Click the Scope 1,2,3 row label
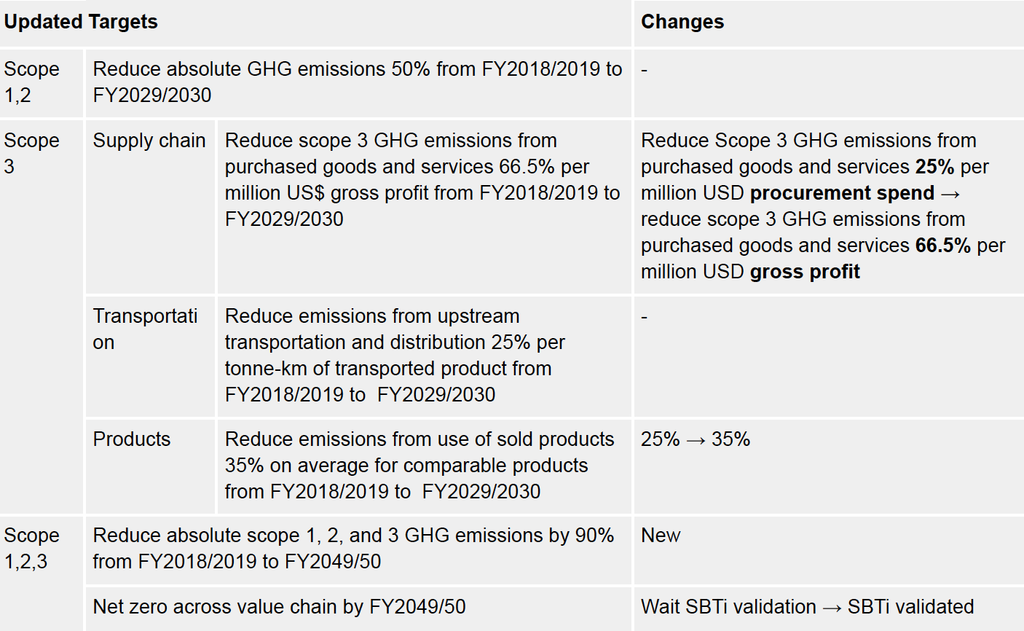The width and height of the screenshot is (1024, 631). tap(42, 573)
